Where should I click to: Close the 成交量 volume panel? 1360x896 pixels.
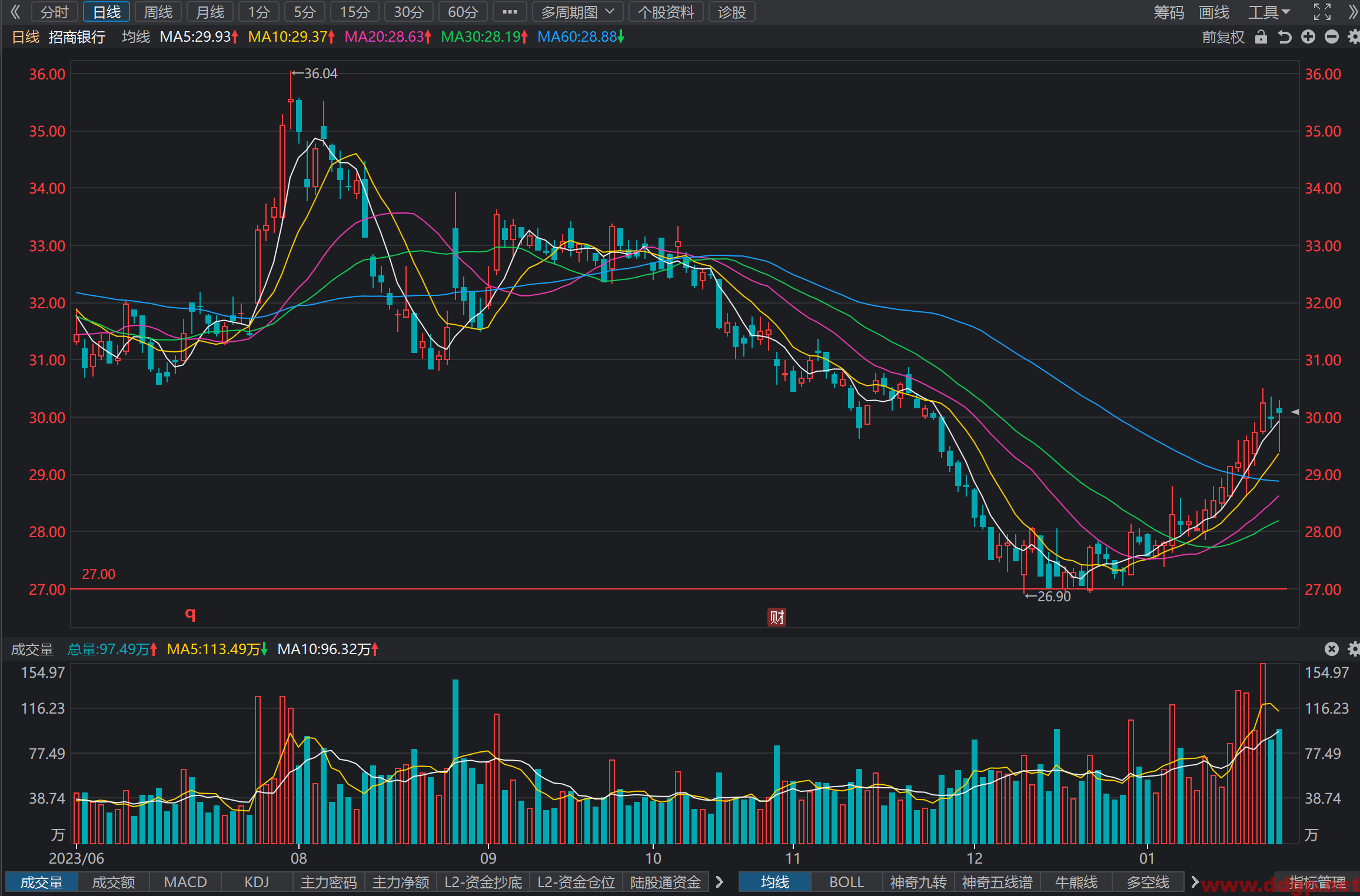[x=1331, y=649]
